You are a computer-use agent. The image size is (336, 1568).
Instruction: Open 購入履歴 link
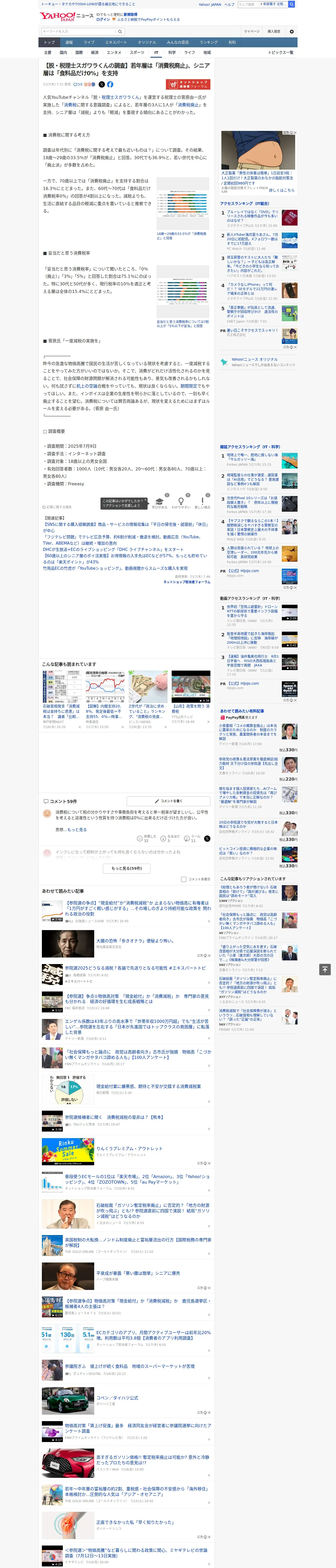coord(274,32)
